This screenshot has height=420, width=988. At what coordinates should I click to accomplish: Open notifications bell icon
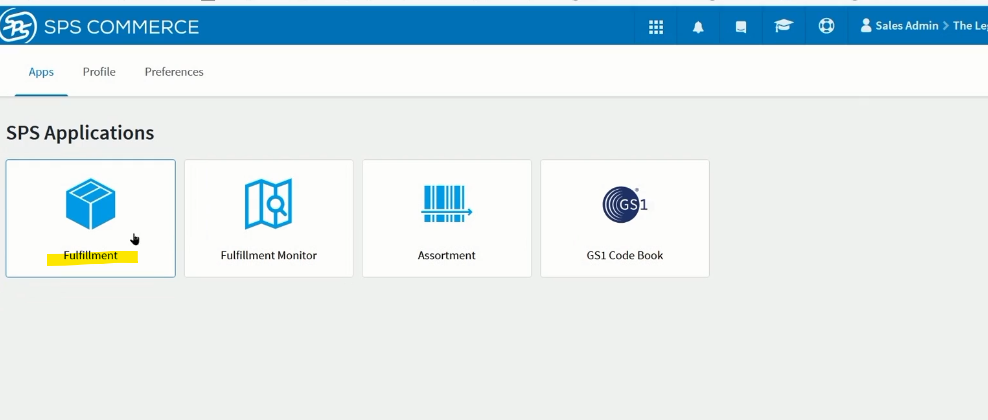(698, 26)
